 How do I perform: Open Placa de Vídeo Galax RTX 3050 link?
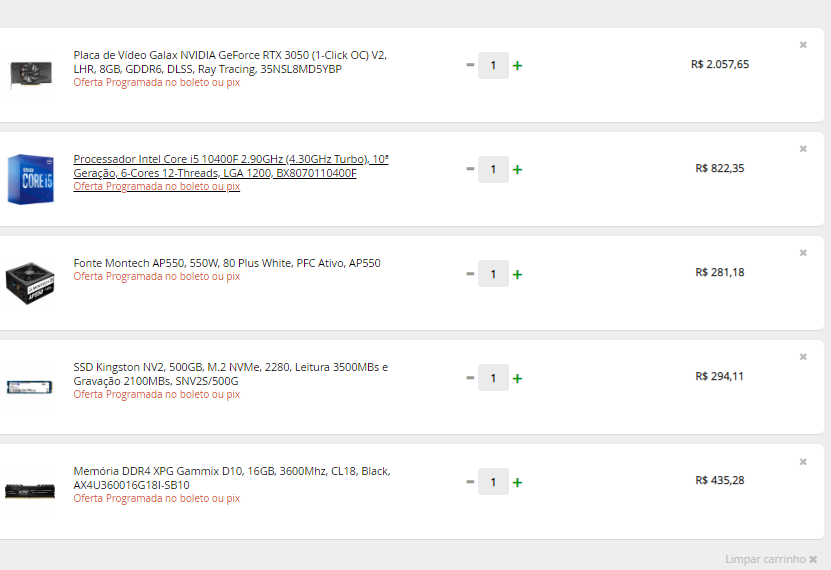[231, 62]
